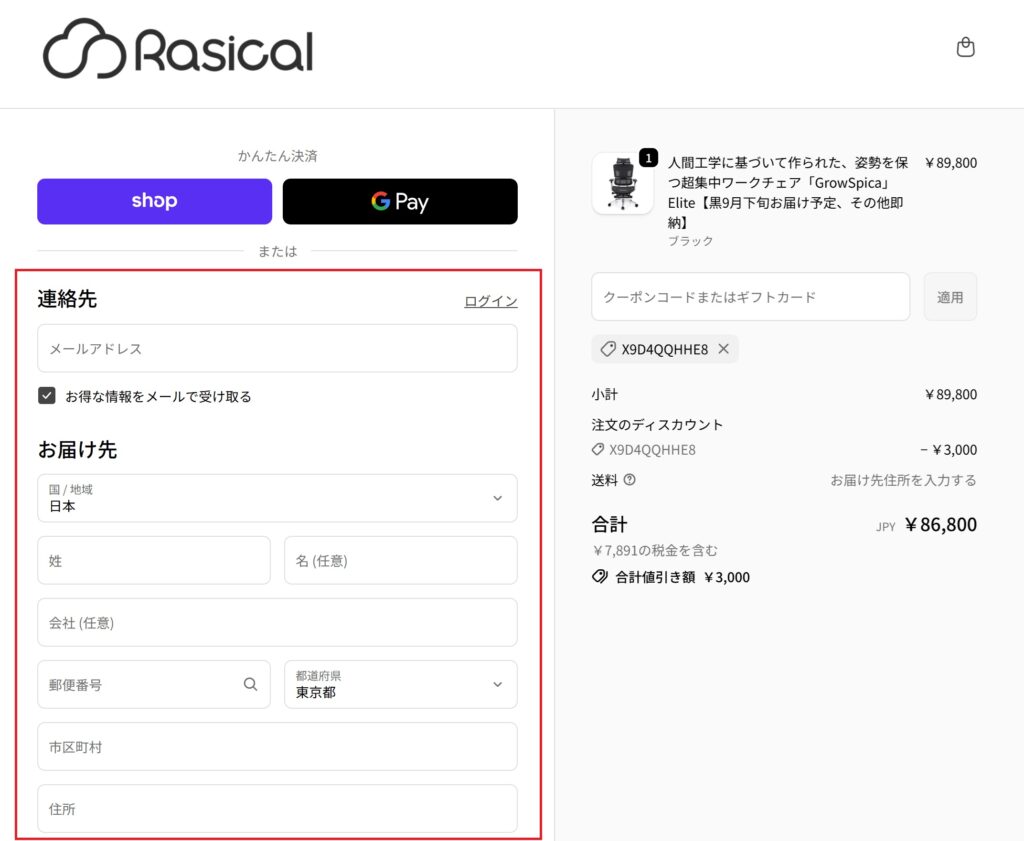Focus the 市区町村 city input field
Viewport: 1024px width, 841px height.
pyautogui.click(x=277, y=746)
